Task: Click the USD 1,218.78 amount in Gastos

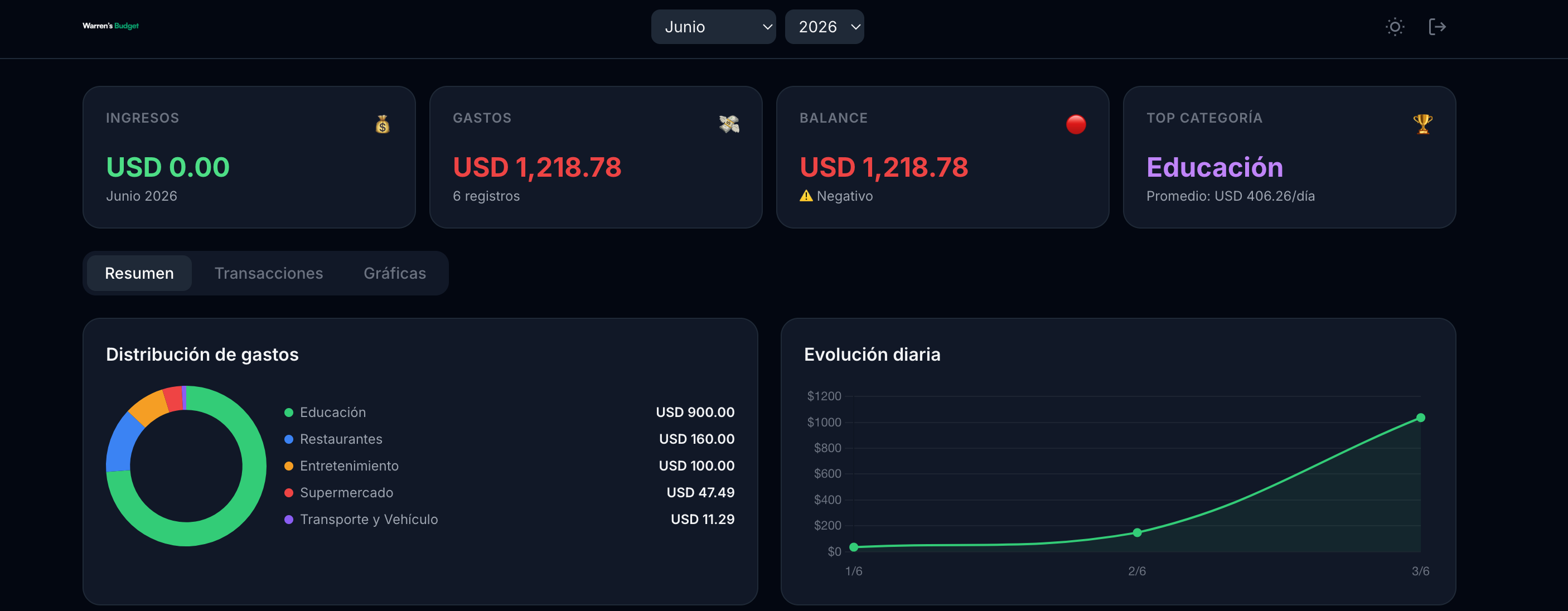Action: point(537,167)
